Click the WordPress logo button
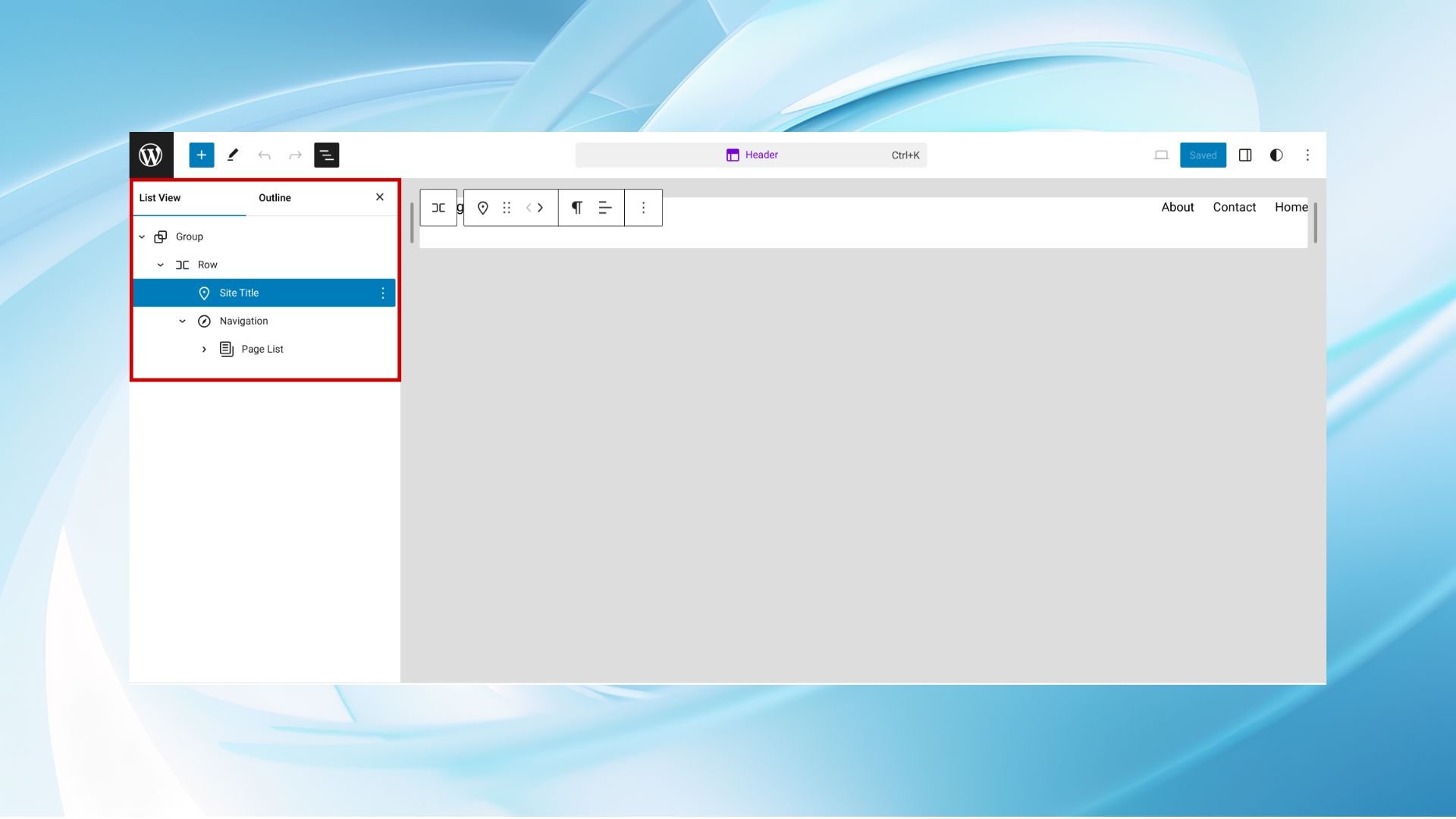Image resolution: width=1456 pixels, height=819 pixels. coord(151,155)
